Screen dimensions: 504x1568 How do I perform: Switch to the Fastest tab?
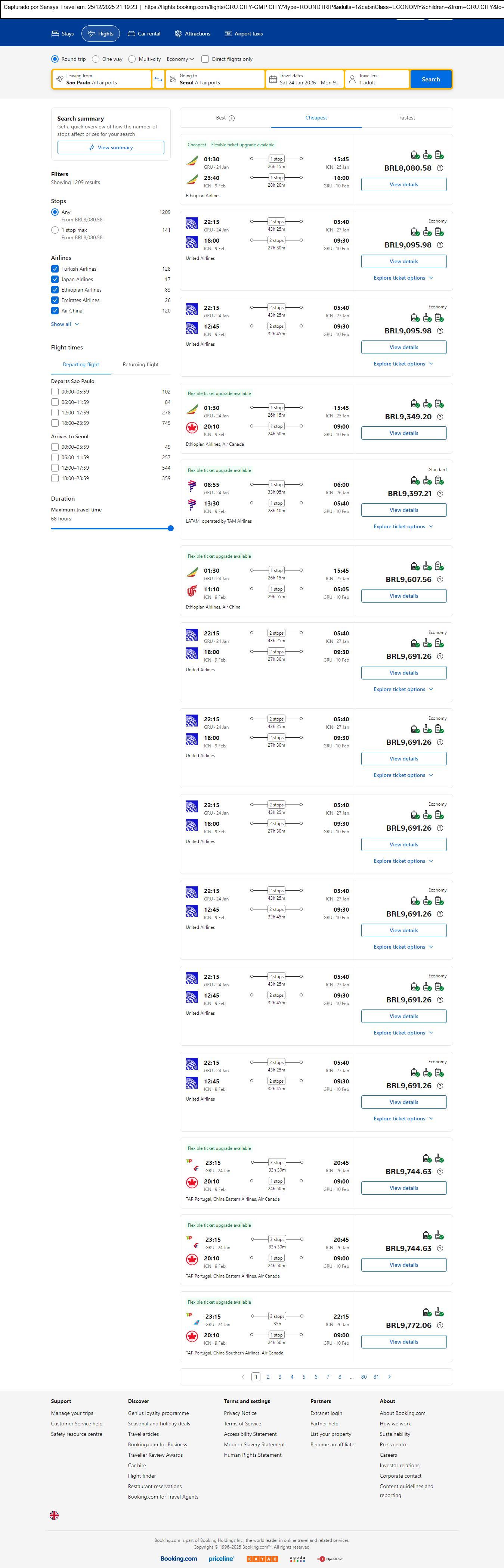pos(407,118)
